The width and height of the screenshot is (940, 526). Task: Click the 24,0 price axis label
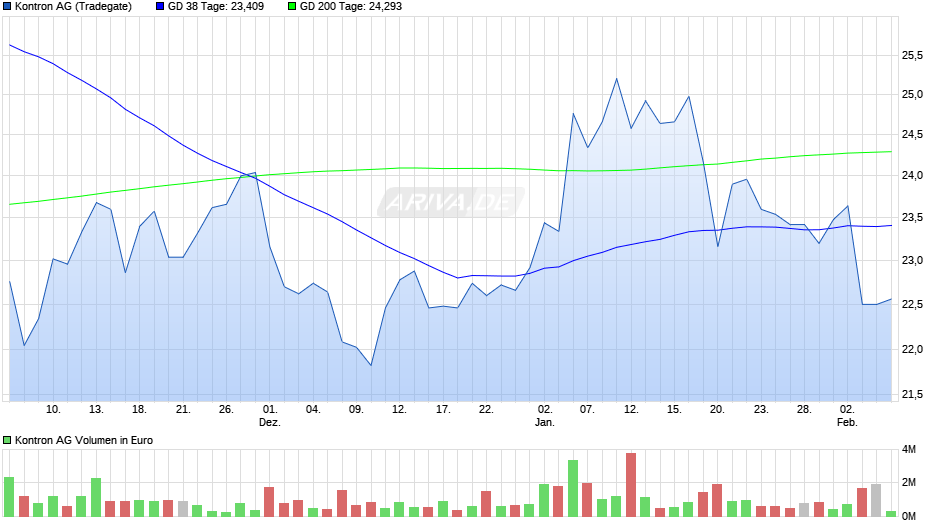pos(912,176)
